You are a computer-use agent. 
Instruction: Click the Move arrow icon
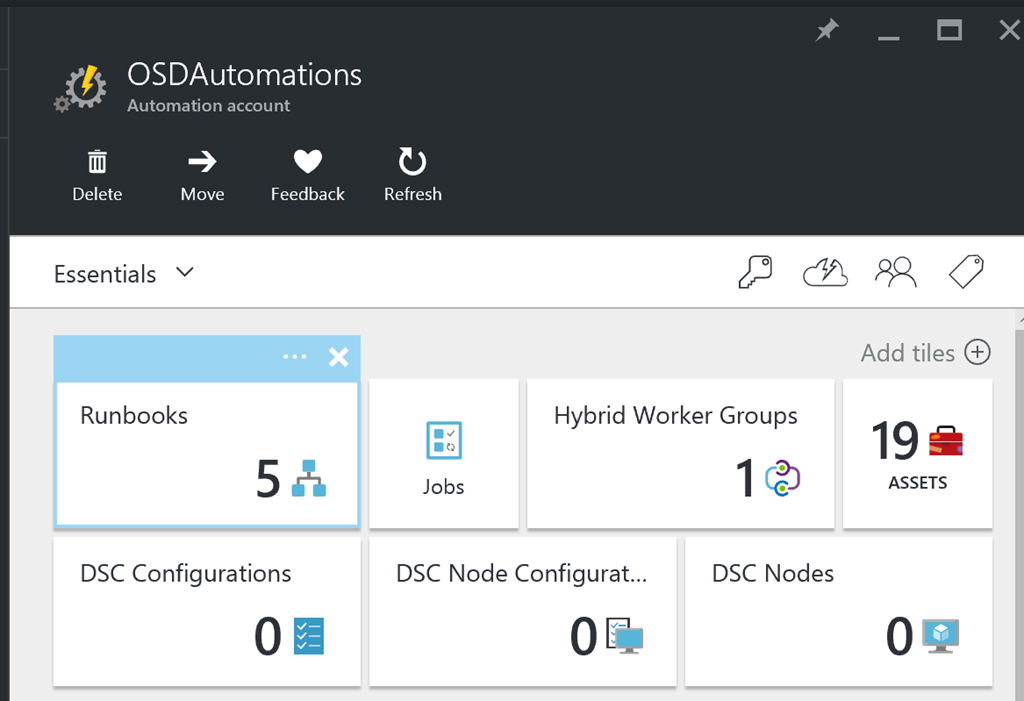click(202, 161)
